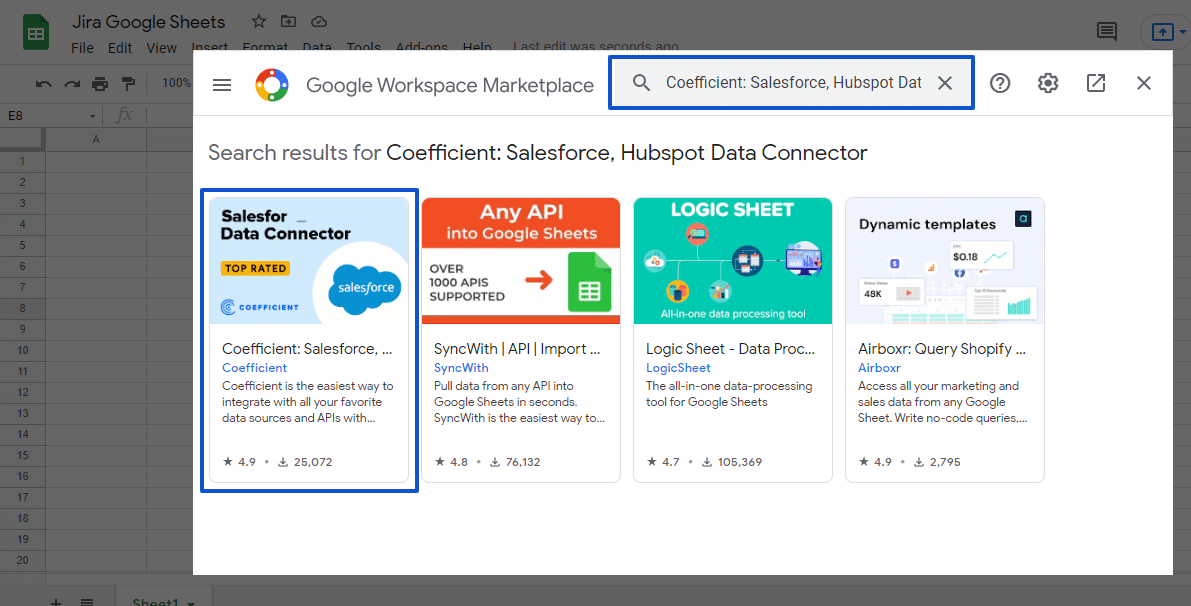Click the LogicSheet developer link

[678, 368]
